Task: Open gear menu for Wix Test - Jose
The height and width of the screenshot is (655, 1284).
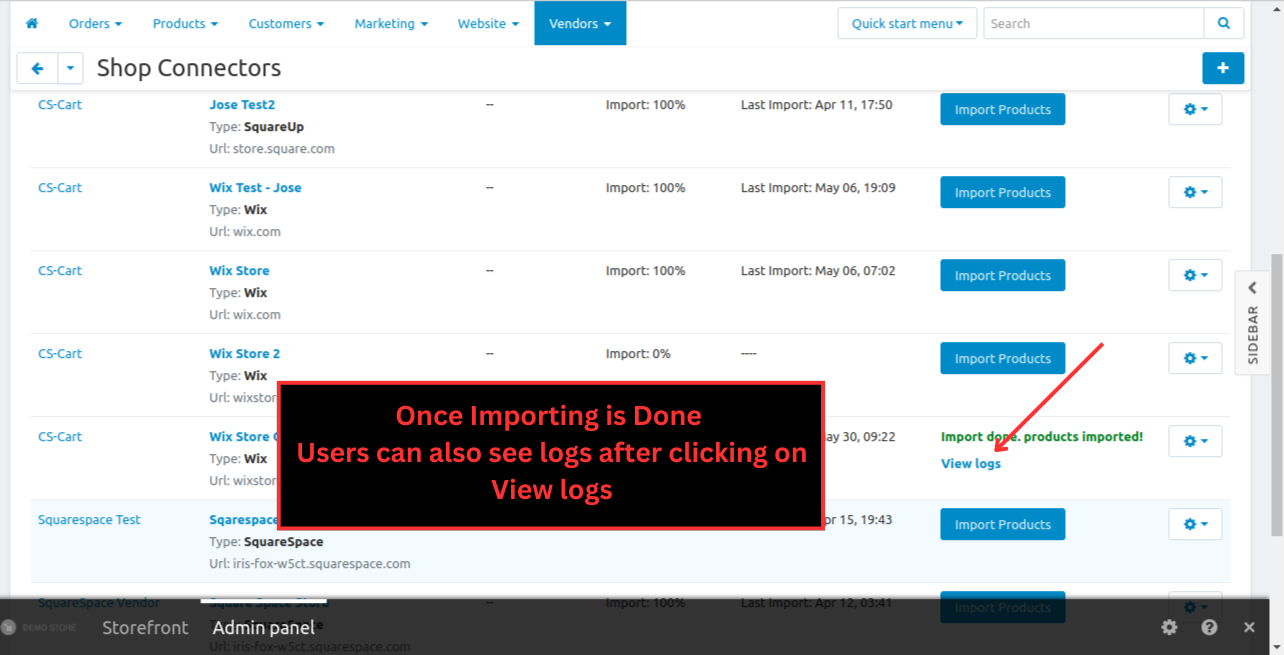Action: [1195, 192]
